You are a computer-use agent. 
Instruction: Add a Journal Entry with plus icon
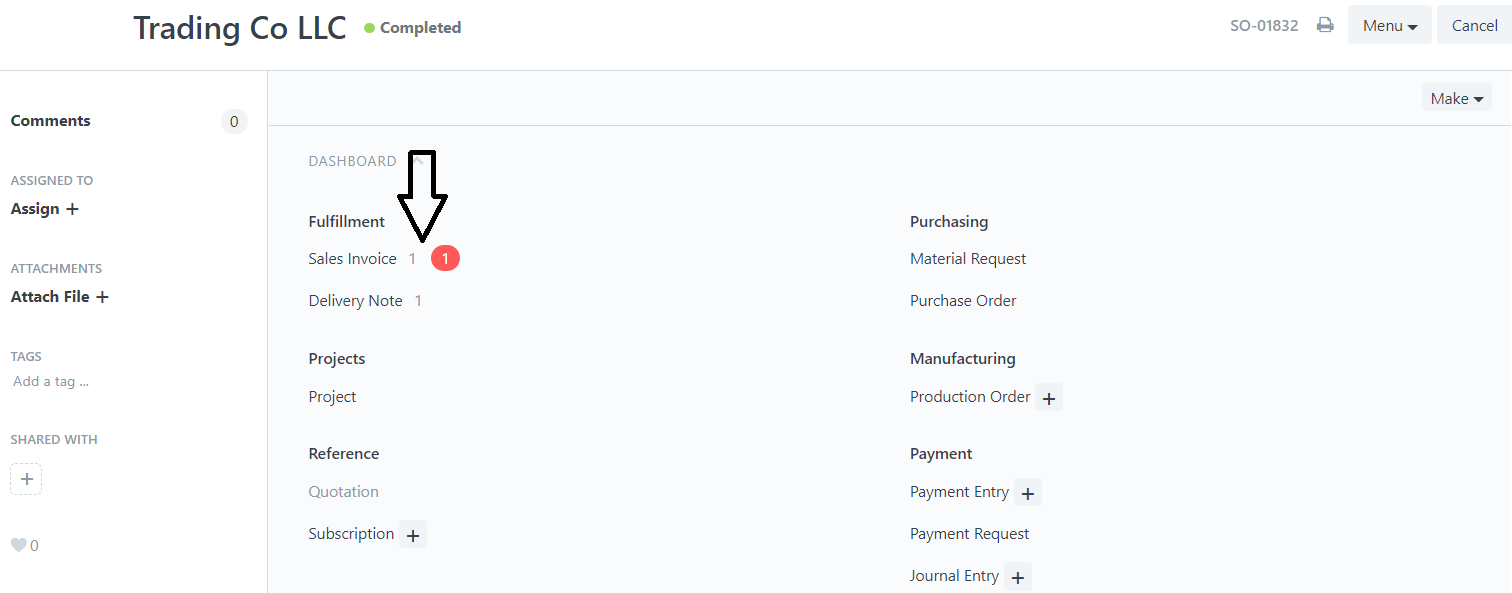[1018, 577]
